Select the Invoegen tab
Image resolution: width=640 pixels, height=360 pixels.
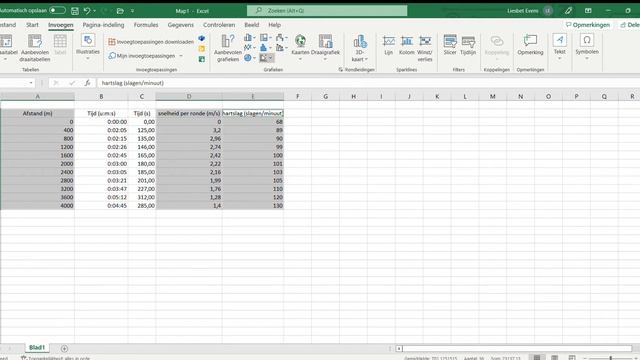pos(61,25)
